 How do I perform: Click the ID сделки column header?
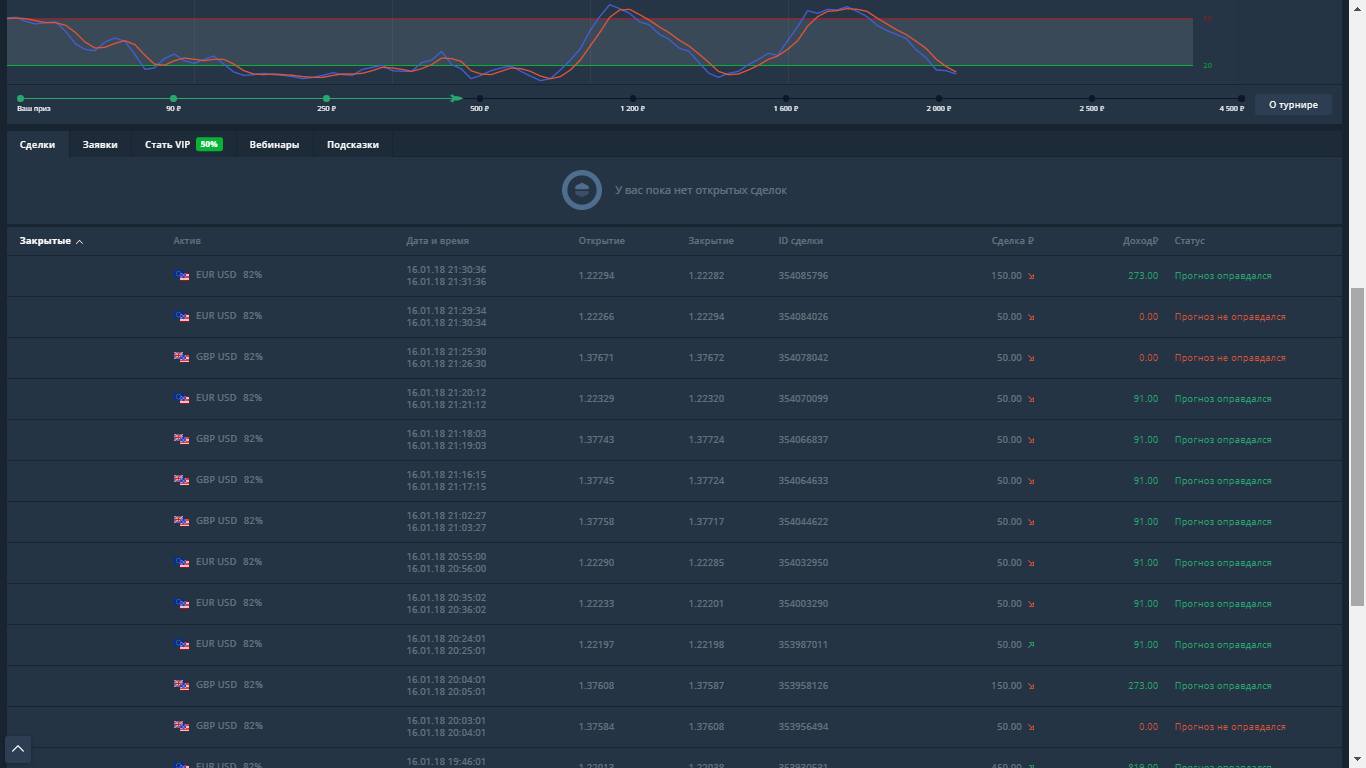[801, 241]
